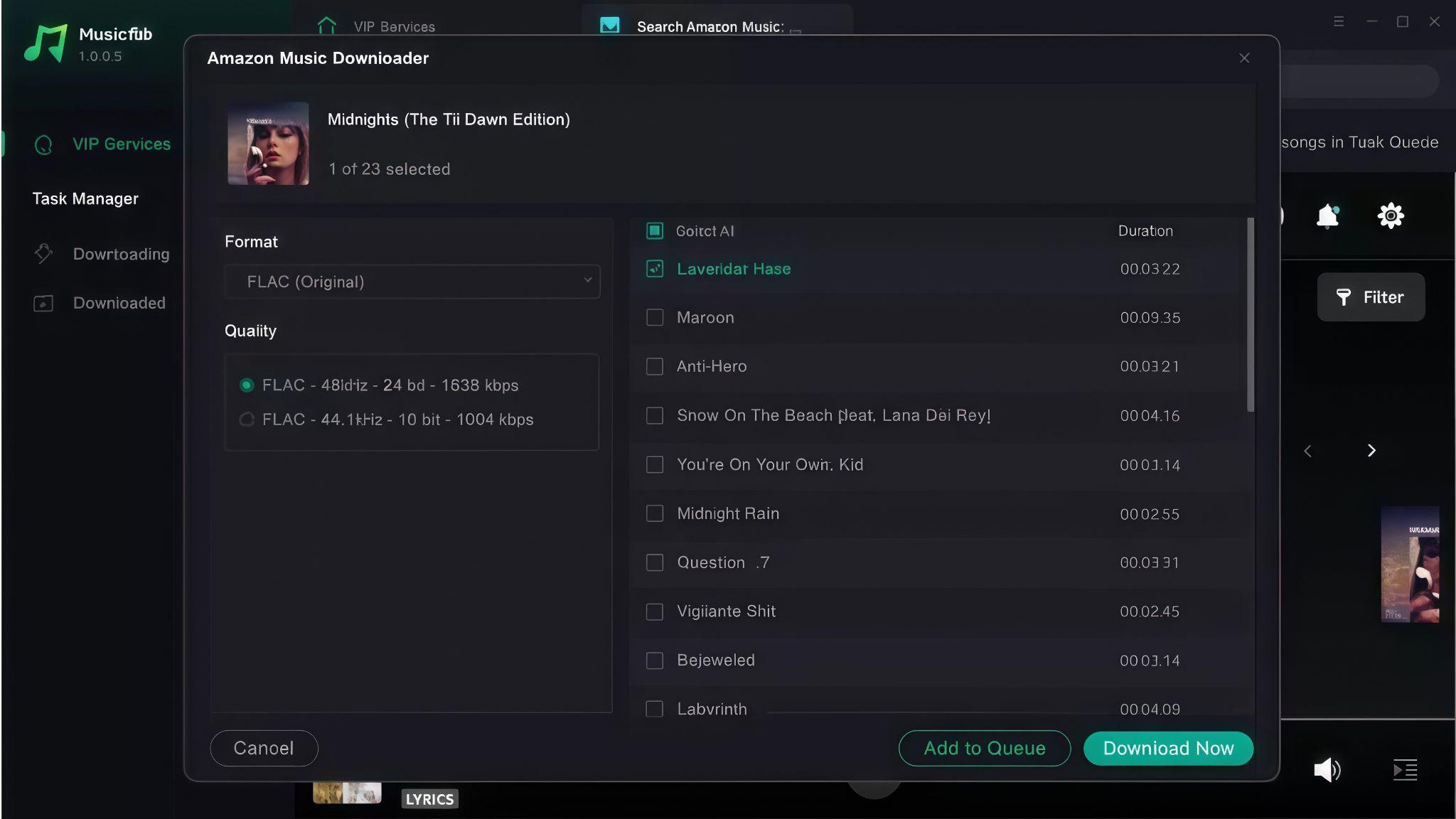This screenshot has height=819, width=1456.
Task: Check the Anti-Hero checkbox
Action: 655,366
